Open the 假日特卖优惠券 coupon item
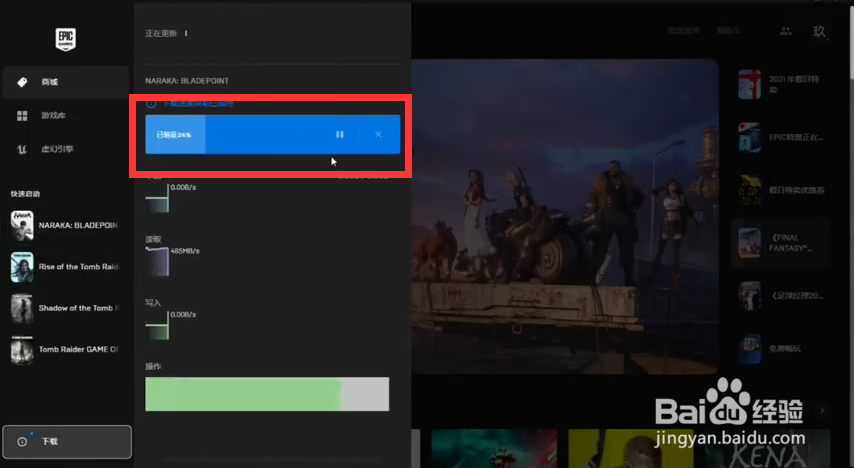 [782, 190]
